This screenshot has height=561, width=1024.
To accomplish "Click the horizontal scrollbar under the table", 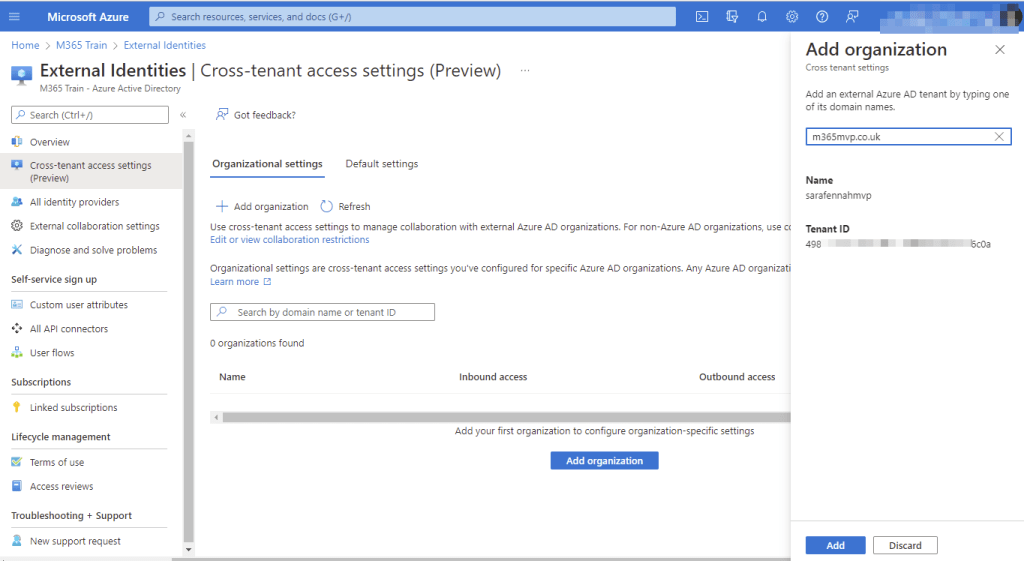I will click(x=500, y=416).
